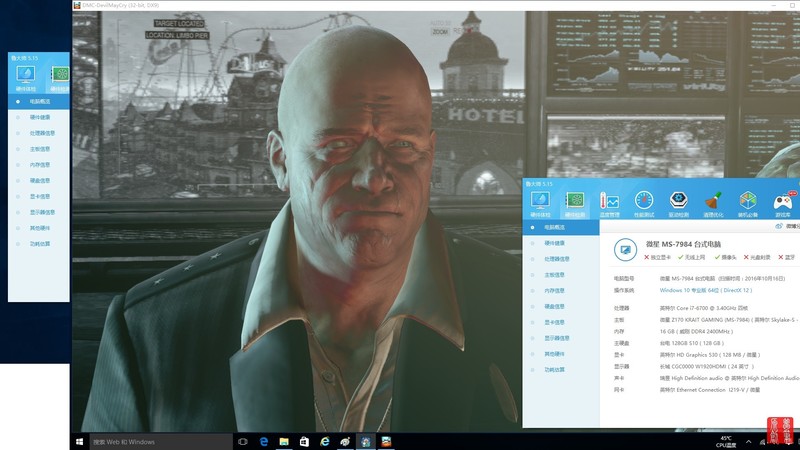Click the 128GB S10 main disk text
800x450 pixels.
[x=692, y=343]
